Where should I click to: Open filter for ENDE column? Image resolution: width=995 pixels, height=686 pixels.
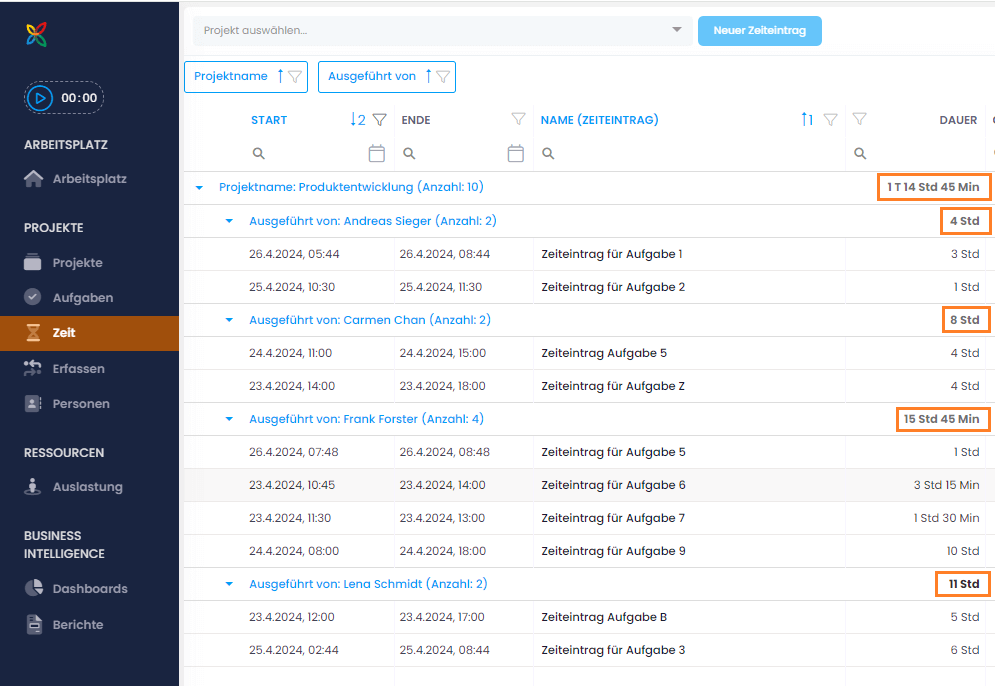[518, 119]
